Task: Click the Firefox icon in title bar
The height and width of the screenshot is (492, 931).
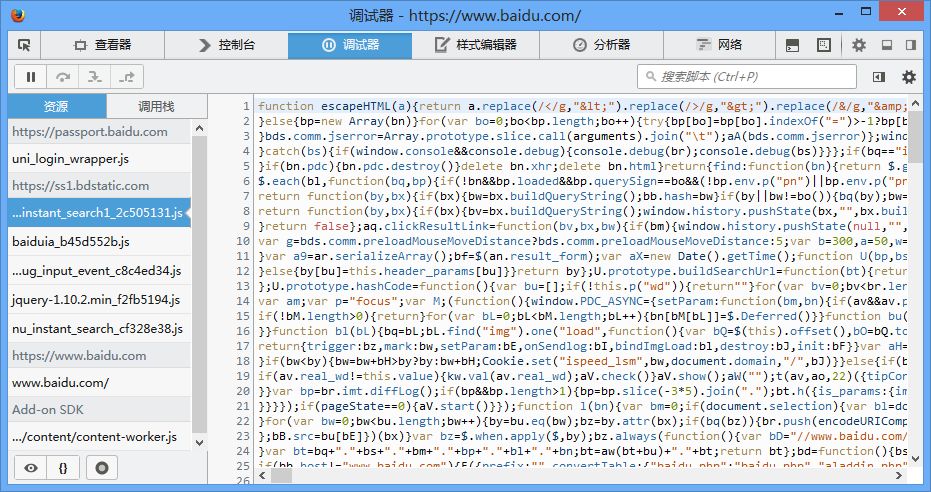Action: [18, 15]
